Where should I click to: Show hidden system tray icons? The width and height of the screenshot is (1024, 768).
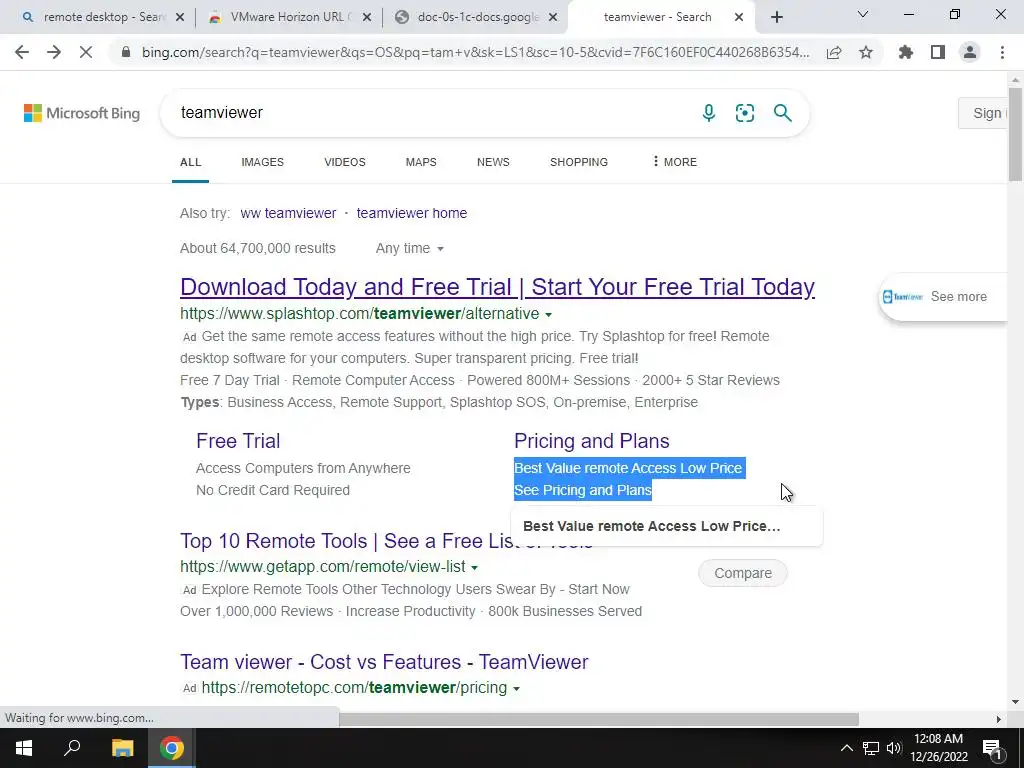click(846, 748)
